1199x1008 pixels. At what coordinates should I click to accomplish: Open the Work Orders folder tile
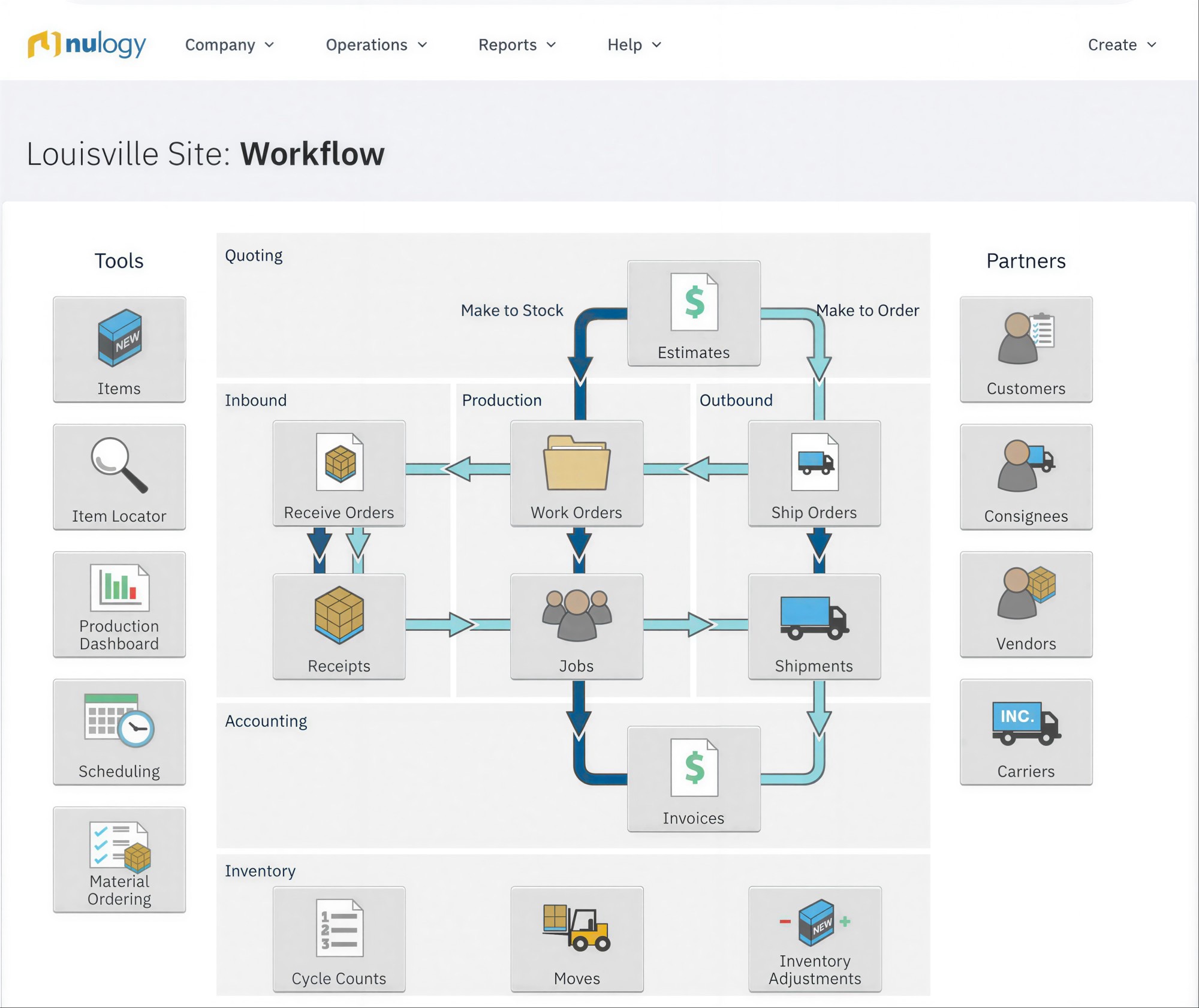pyautogui.click(x=577, y=474)
